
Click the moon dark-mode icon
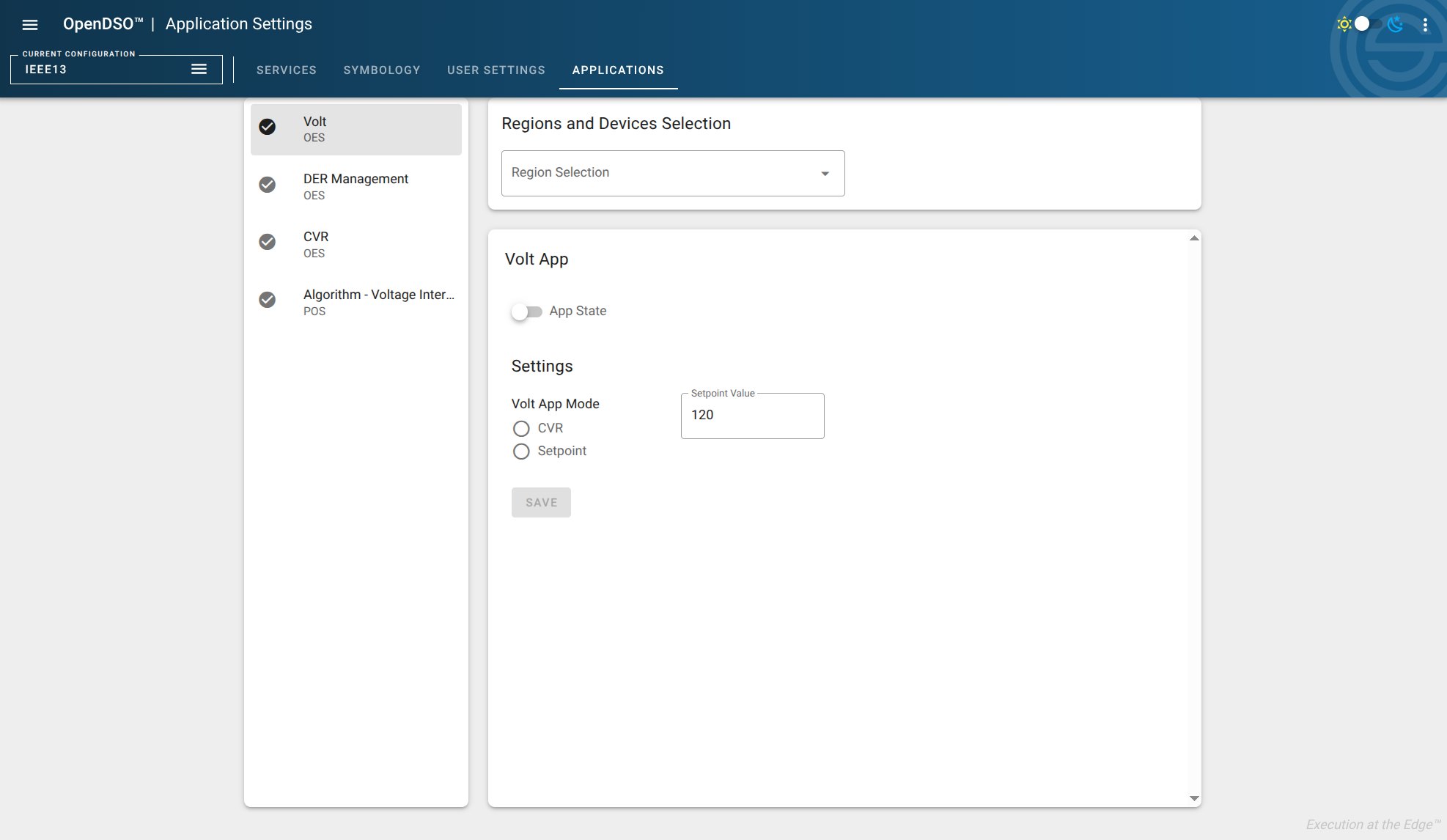[x=1396, y=24]
